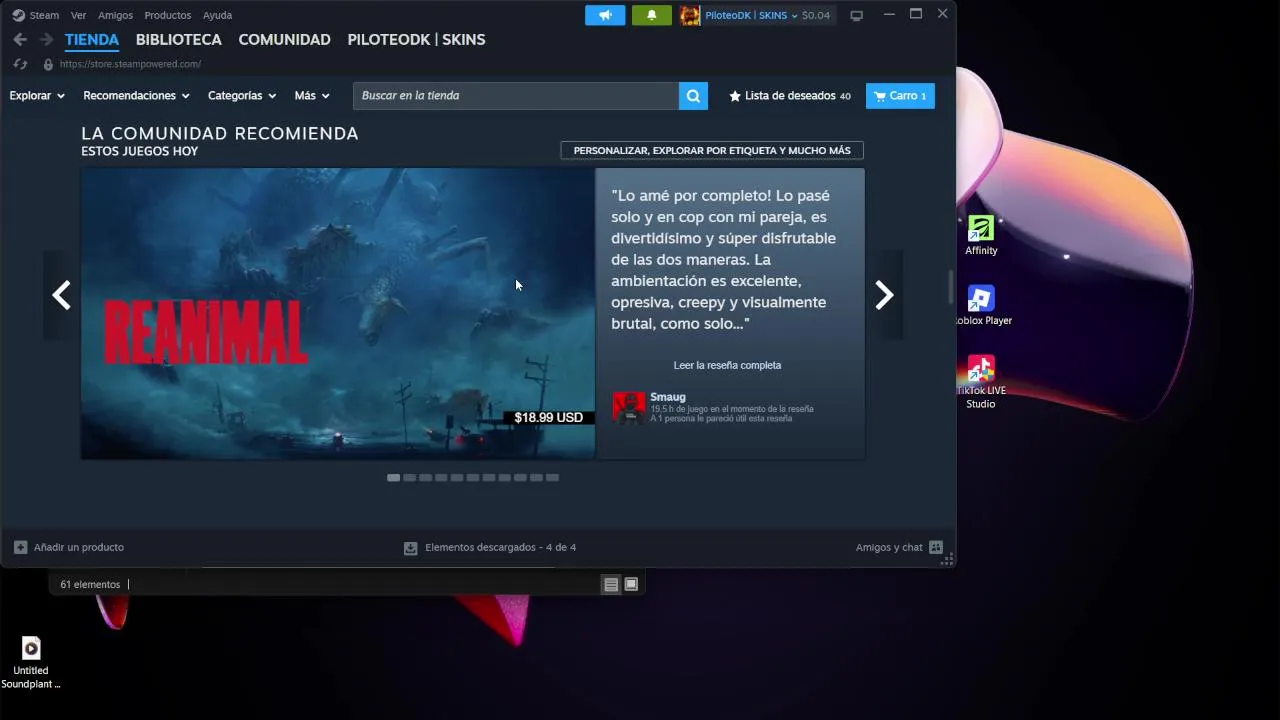Show next recommendation with right carousel arrow
Image resolution: width=1280 pixels, height=720 pixels.
coord(884,295)
